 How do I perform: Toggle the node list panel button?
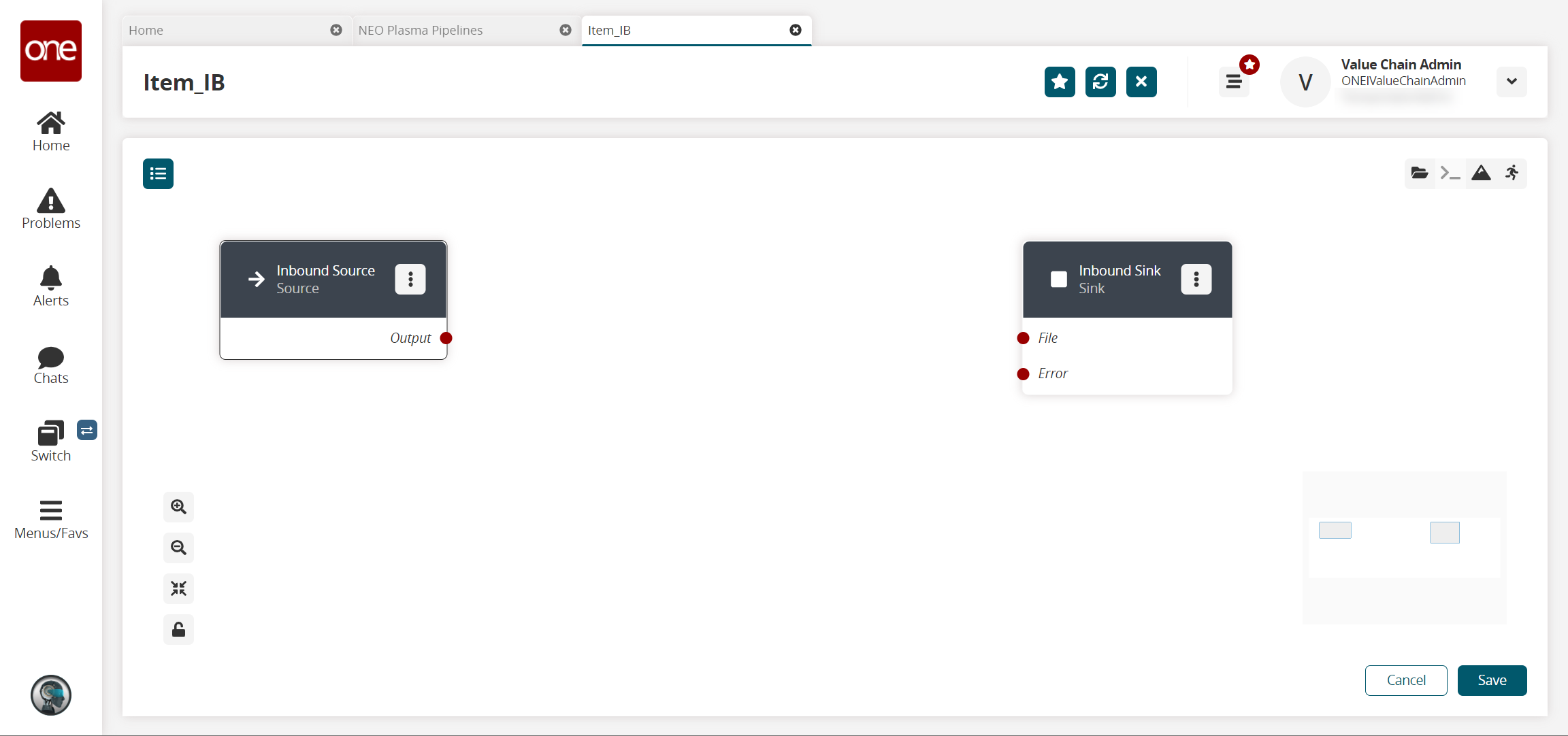[158, 173]
